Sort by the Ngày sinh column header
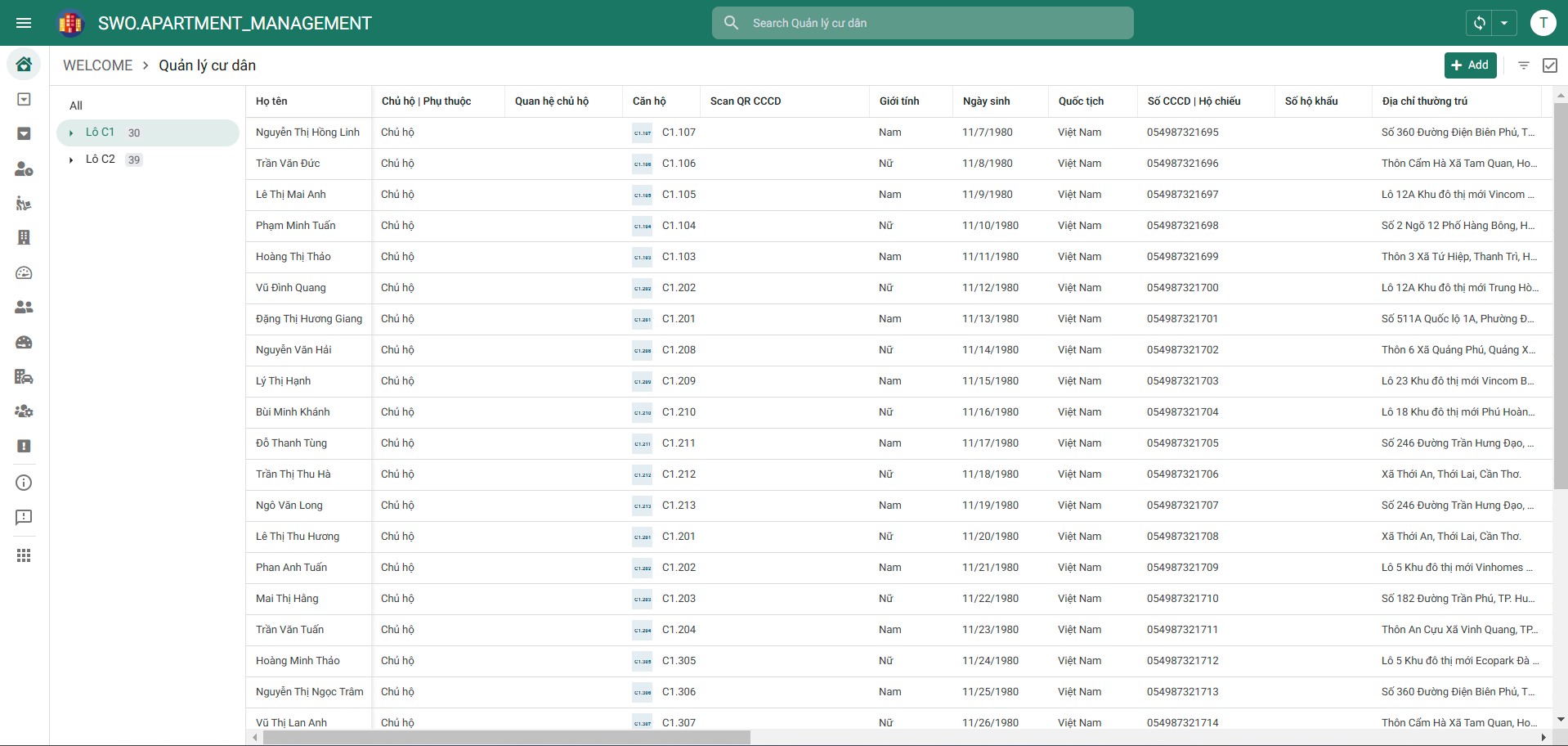The image size is (1568, 746). pyautogui.click(x=986, y=101)
